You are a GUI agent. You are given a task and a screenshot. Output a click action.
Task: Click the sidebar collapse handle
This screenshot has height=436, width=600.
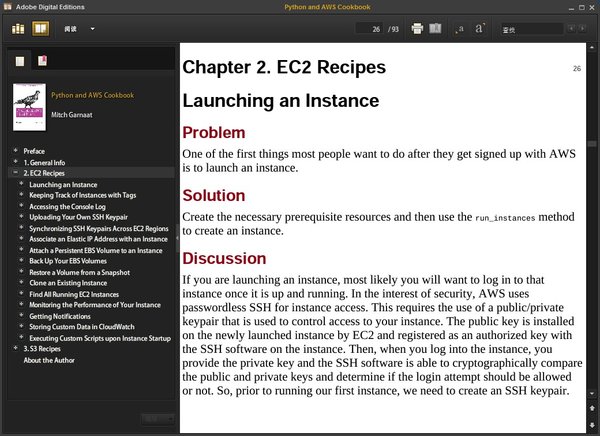tap(177, 238)
